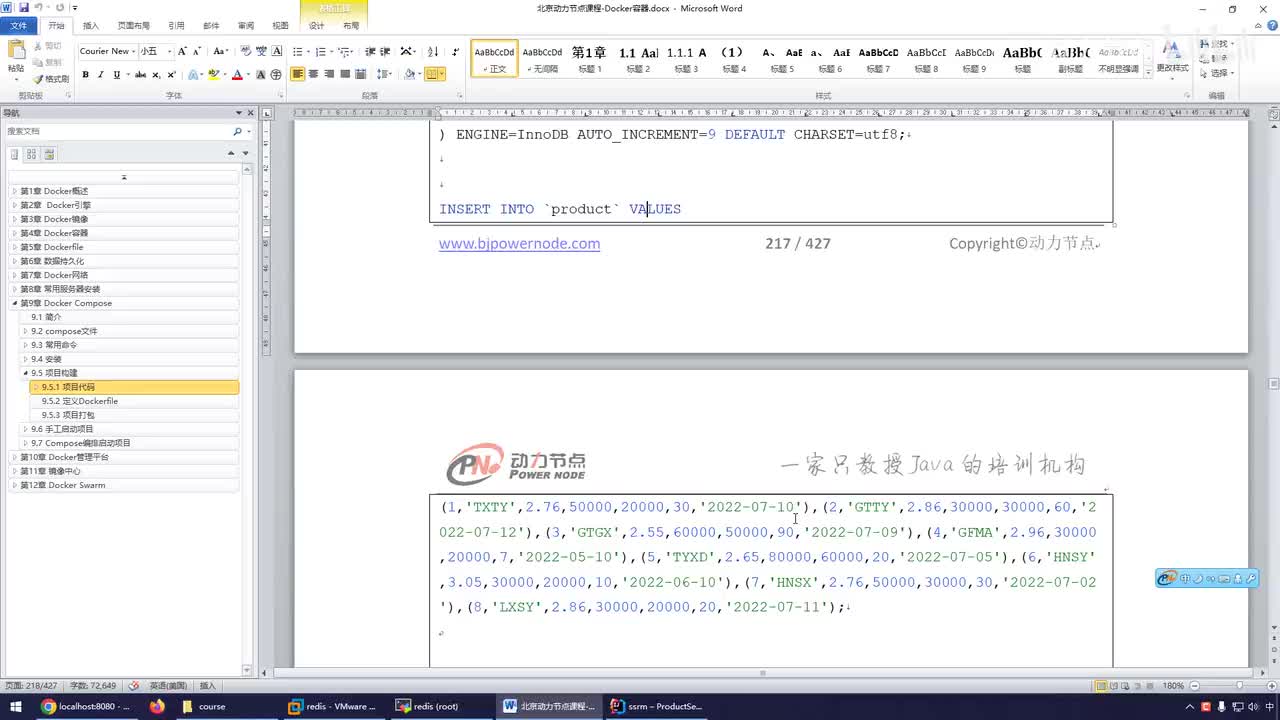Screen dimensions: 1280x720
Task: Click the enclosed character icon
Action: point(276,75)
